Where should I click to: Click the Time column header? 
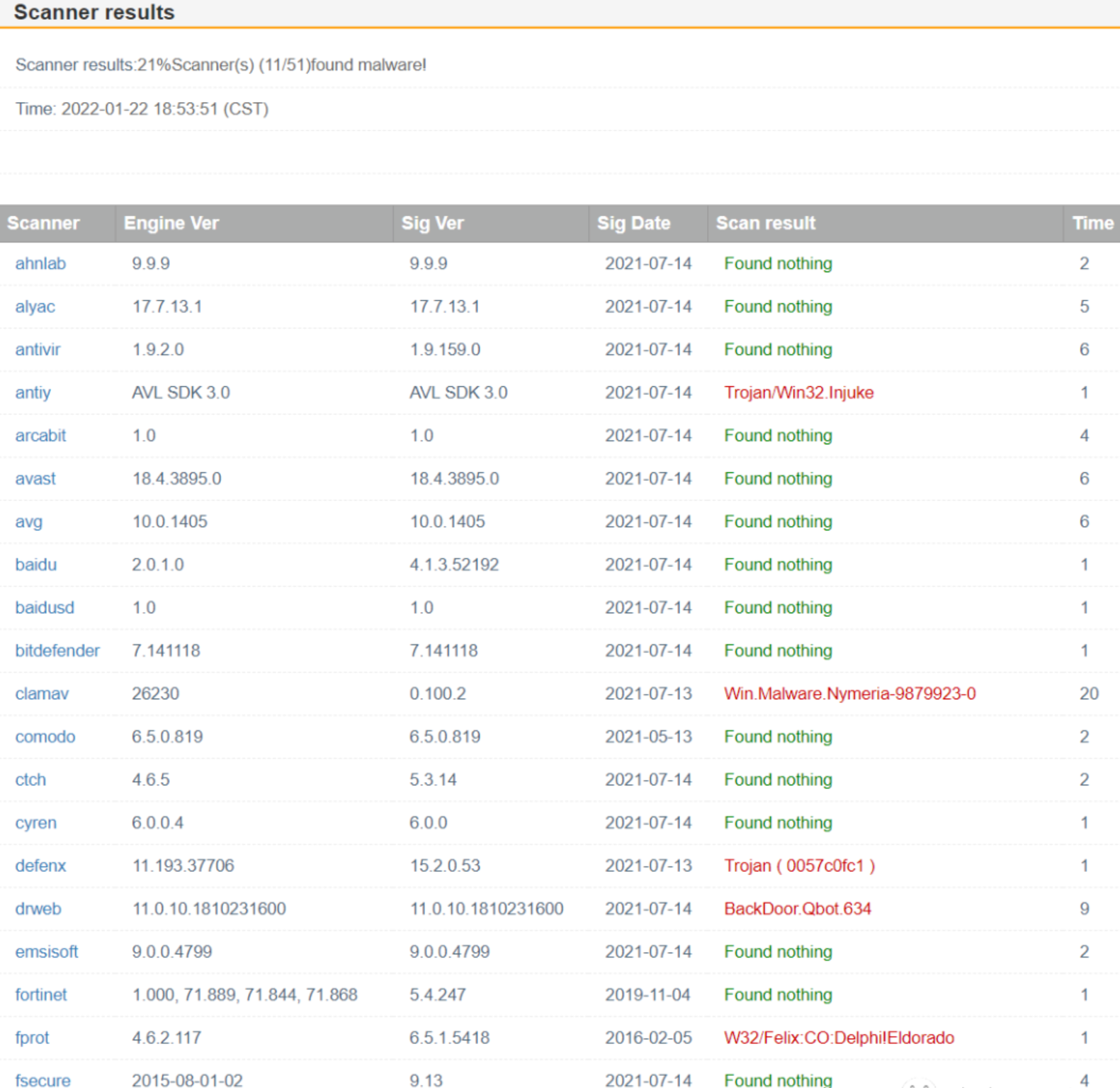click(x=1093, y=223)
